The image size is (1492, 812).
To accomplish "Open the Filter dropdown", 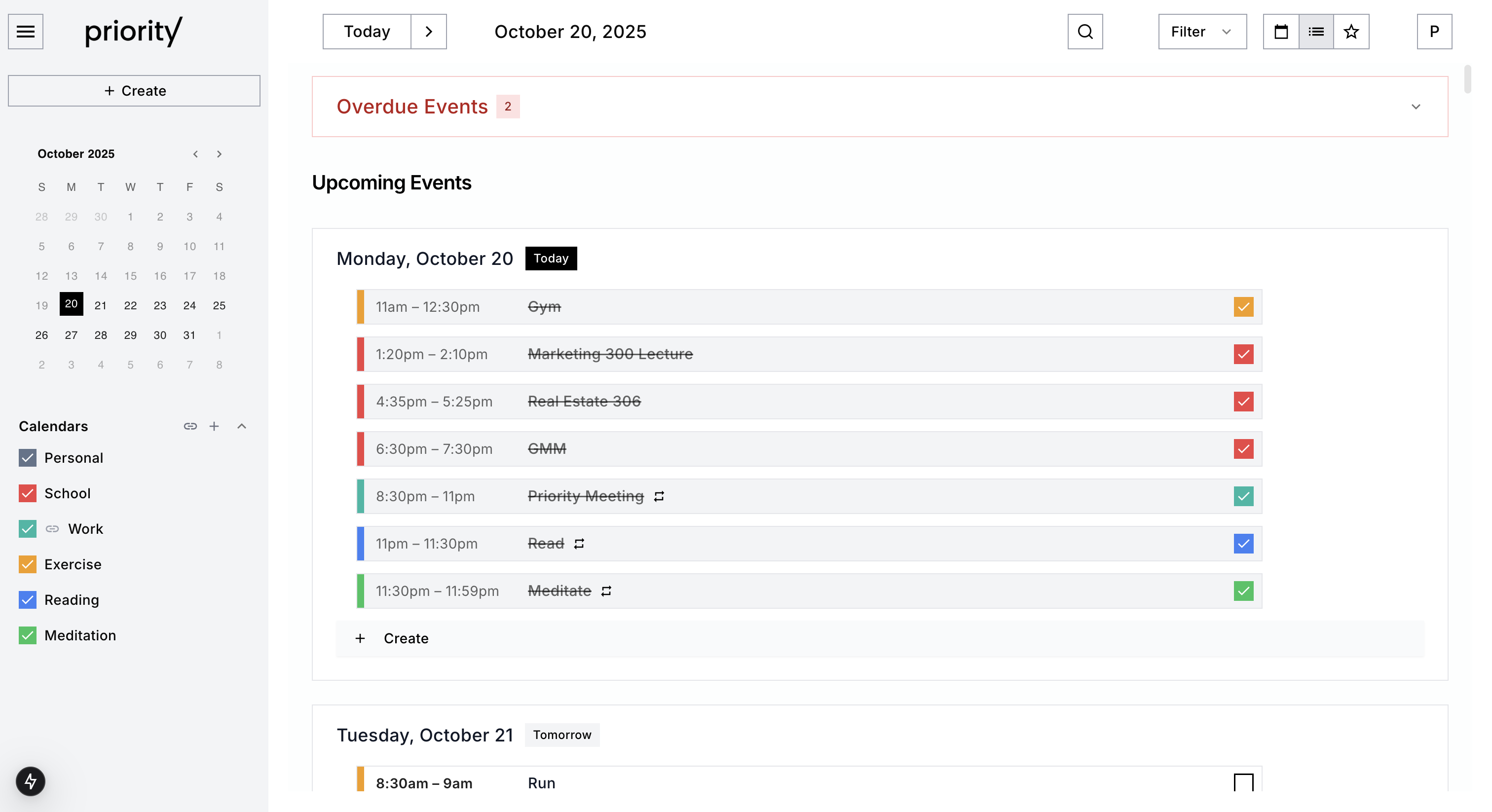I will click(x=1201, y=31).
